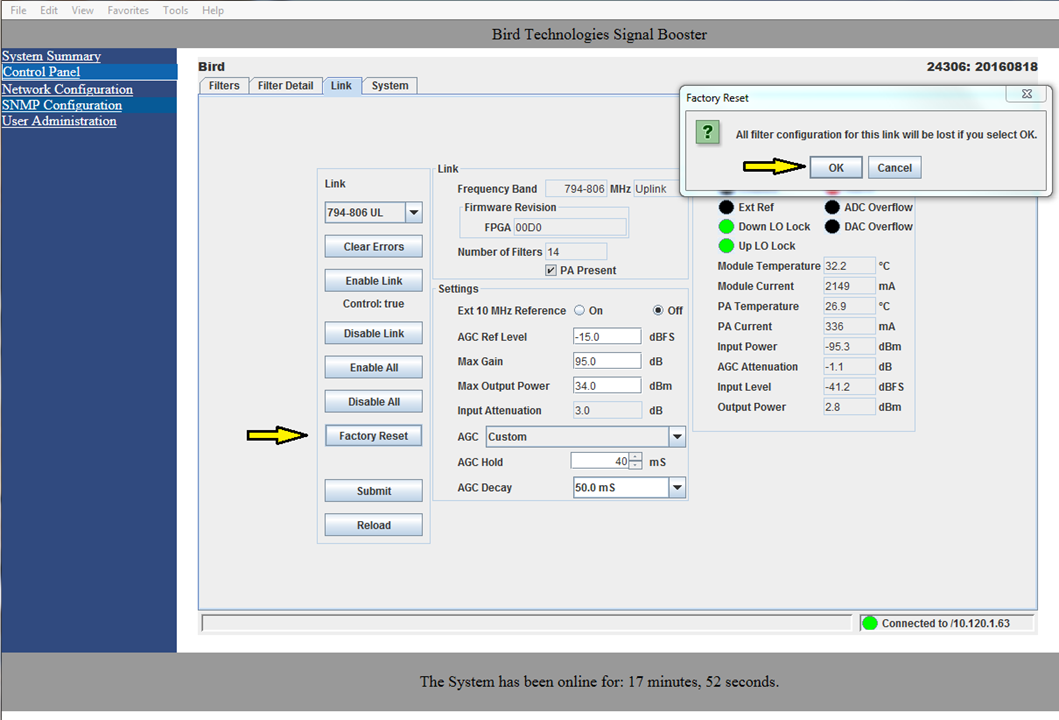Click the Down LO Lock green indicator
This screenshot has width=1059, height=720.
pos(726,226)
